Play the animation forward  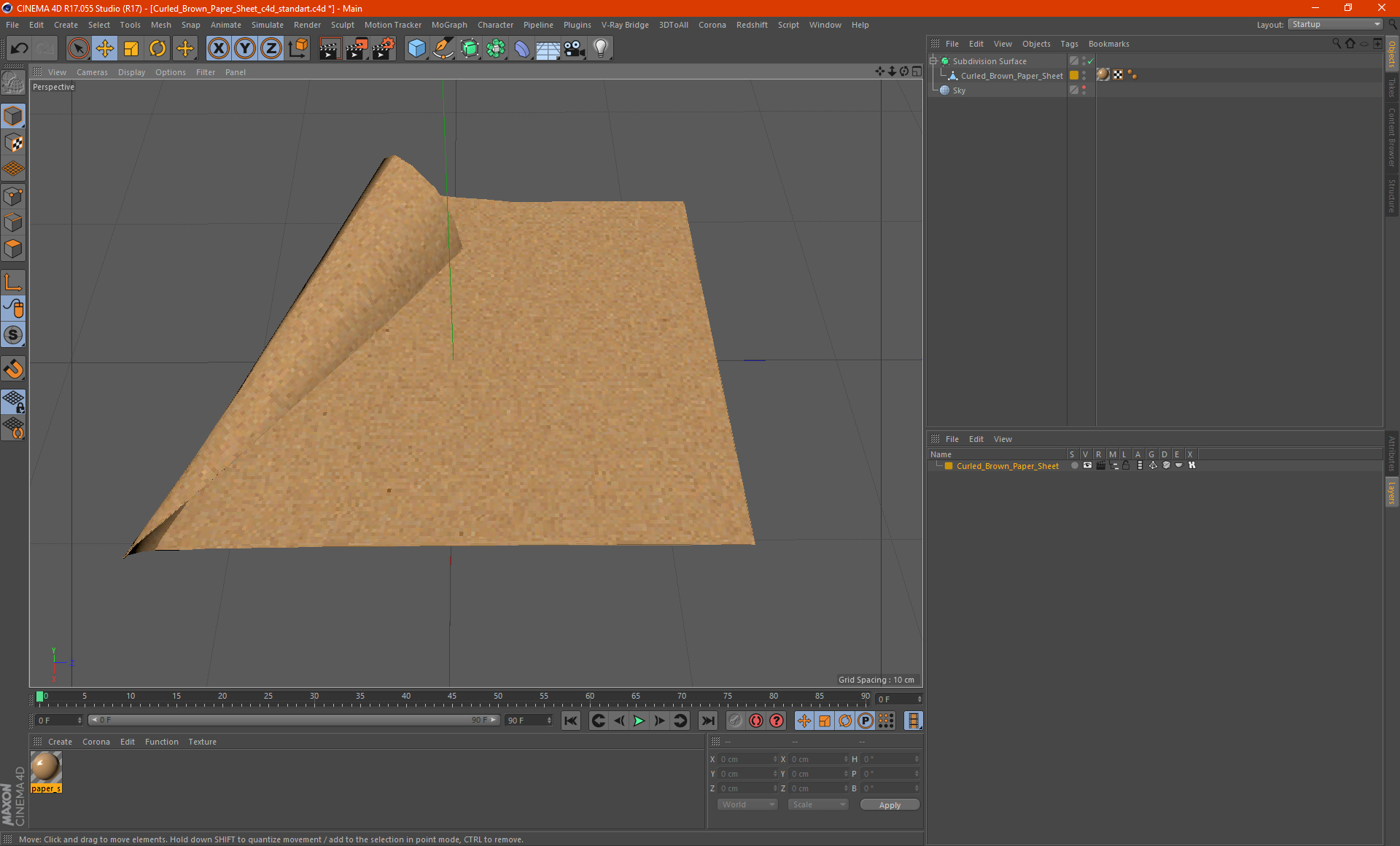639,721
